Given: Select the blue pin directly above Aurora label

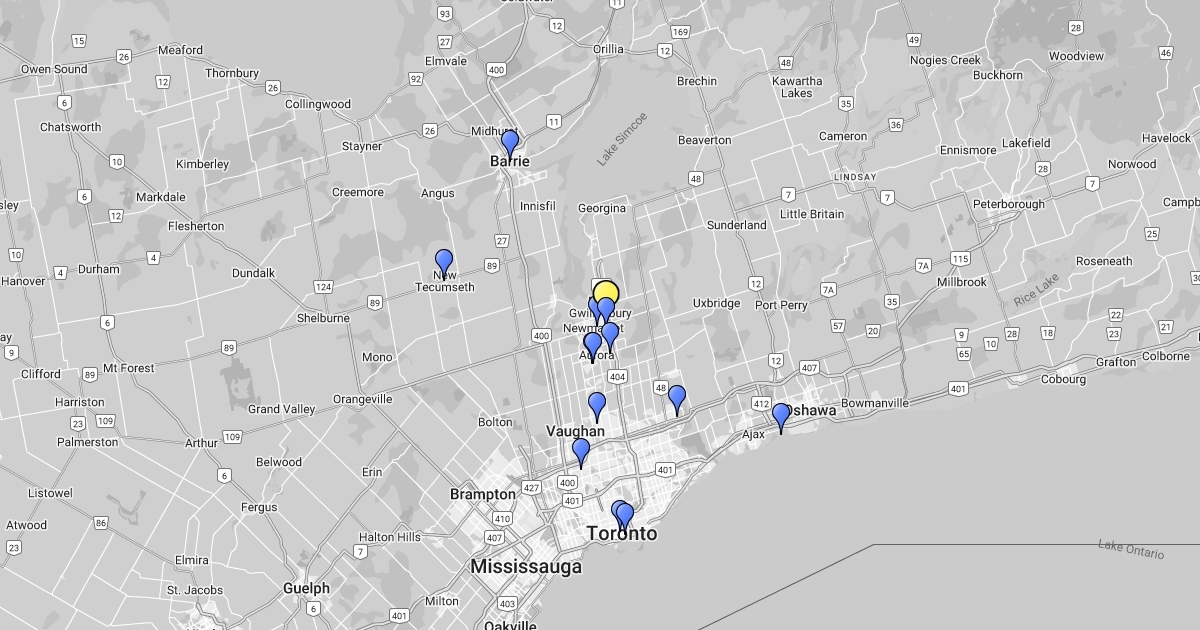Looking at the screenshot, I should (x=592, y=346).
